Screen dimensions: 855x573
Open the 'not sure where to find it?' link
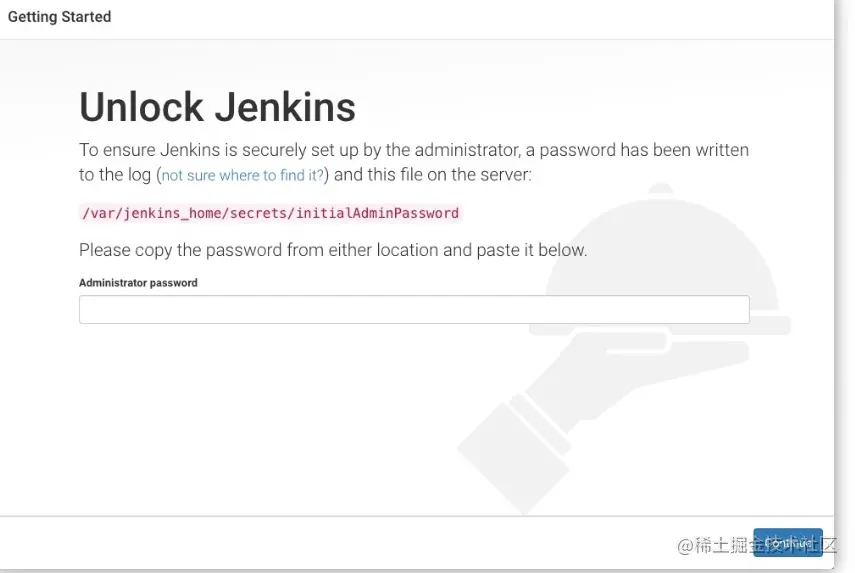coord(243,176)
